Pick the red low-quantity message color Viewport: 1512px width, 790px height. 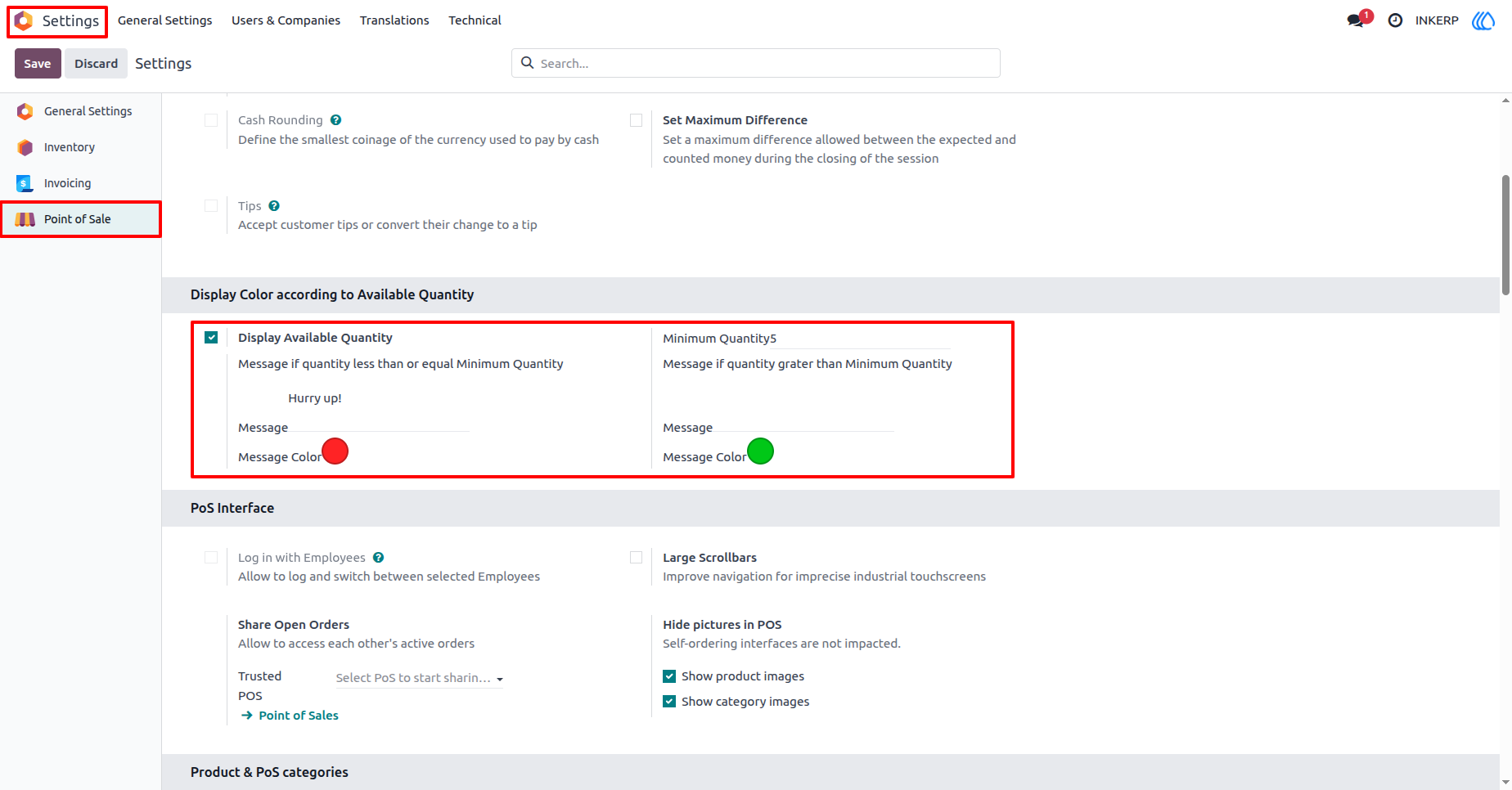point(335,451)
